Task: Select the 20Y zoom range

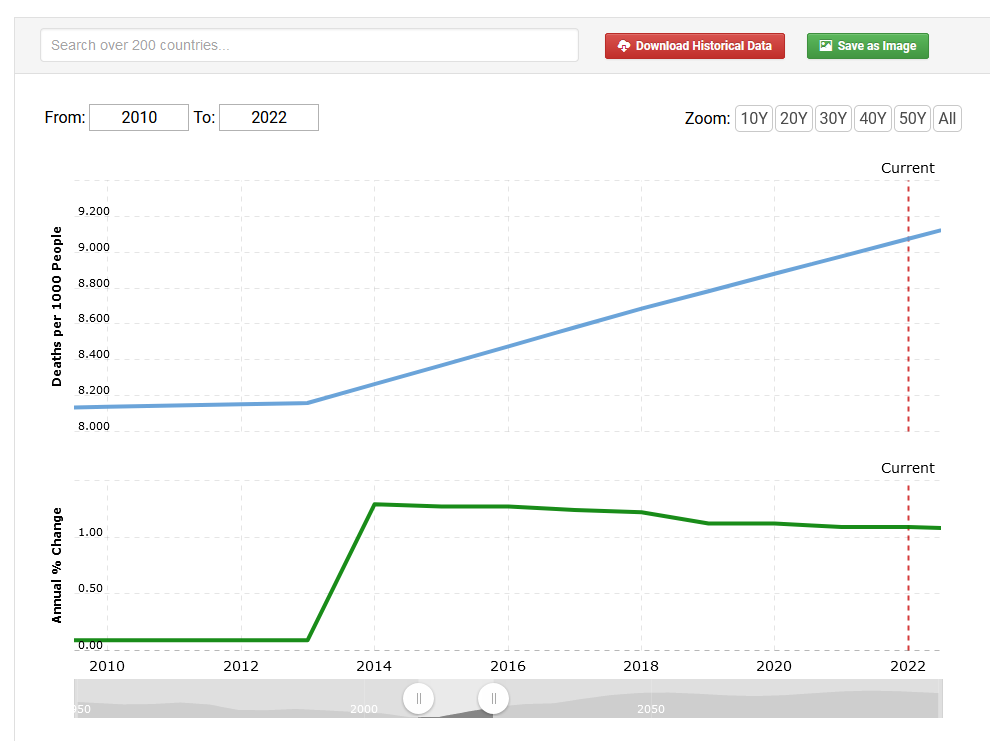Action: pos(793,118)
